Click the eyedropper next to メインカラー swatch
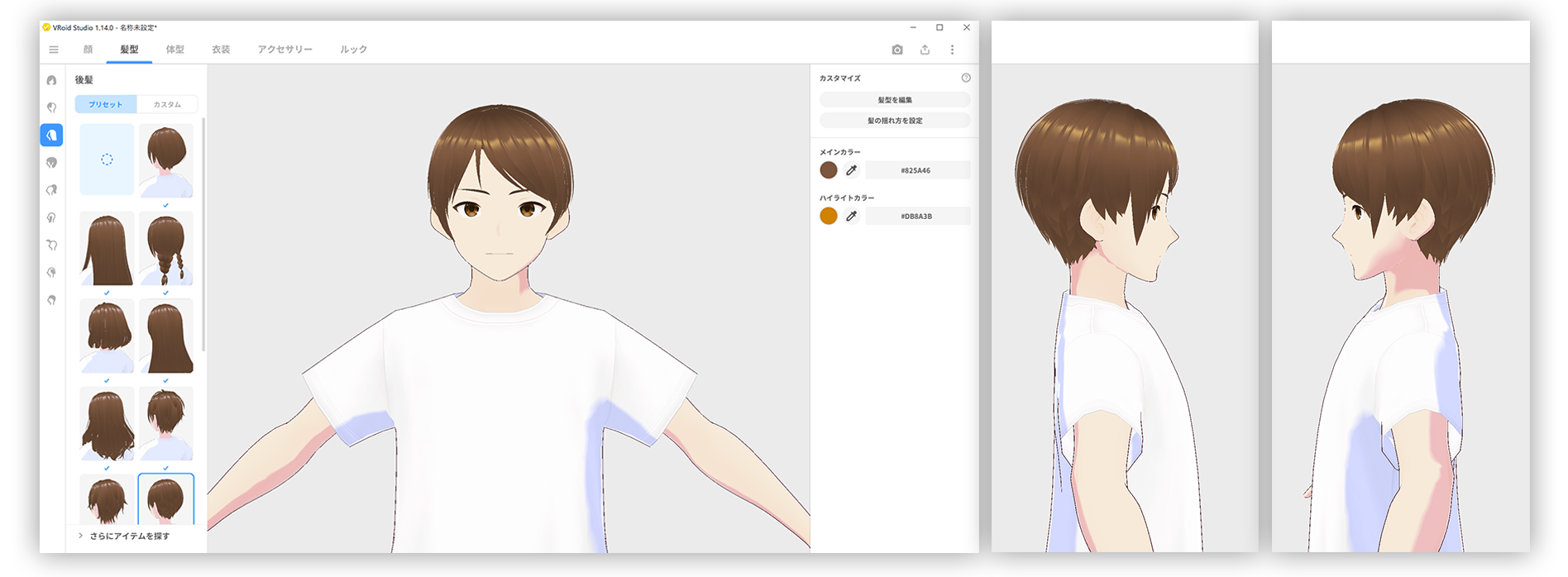Screen dimensions: 1568x577 coord(851,170)
